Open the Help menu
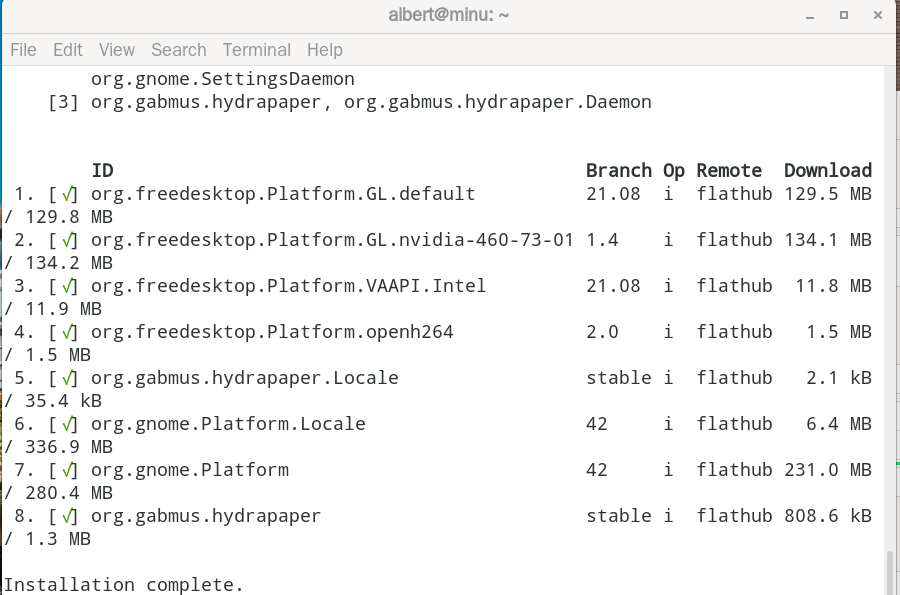This screenshot has width=900, height=595. click(x=324, y=50)
